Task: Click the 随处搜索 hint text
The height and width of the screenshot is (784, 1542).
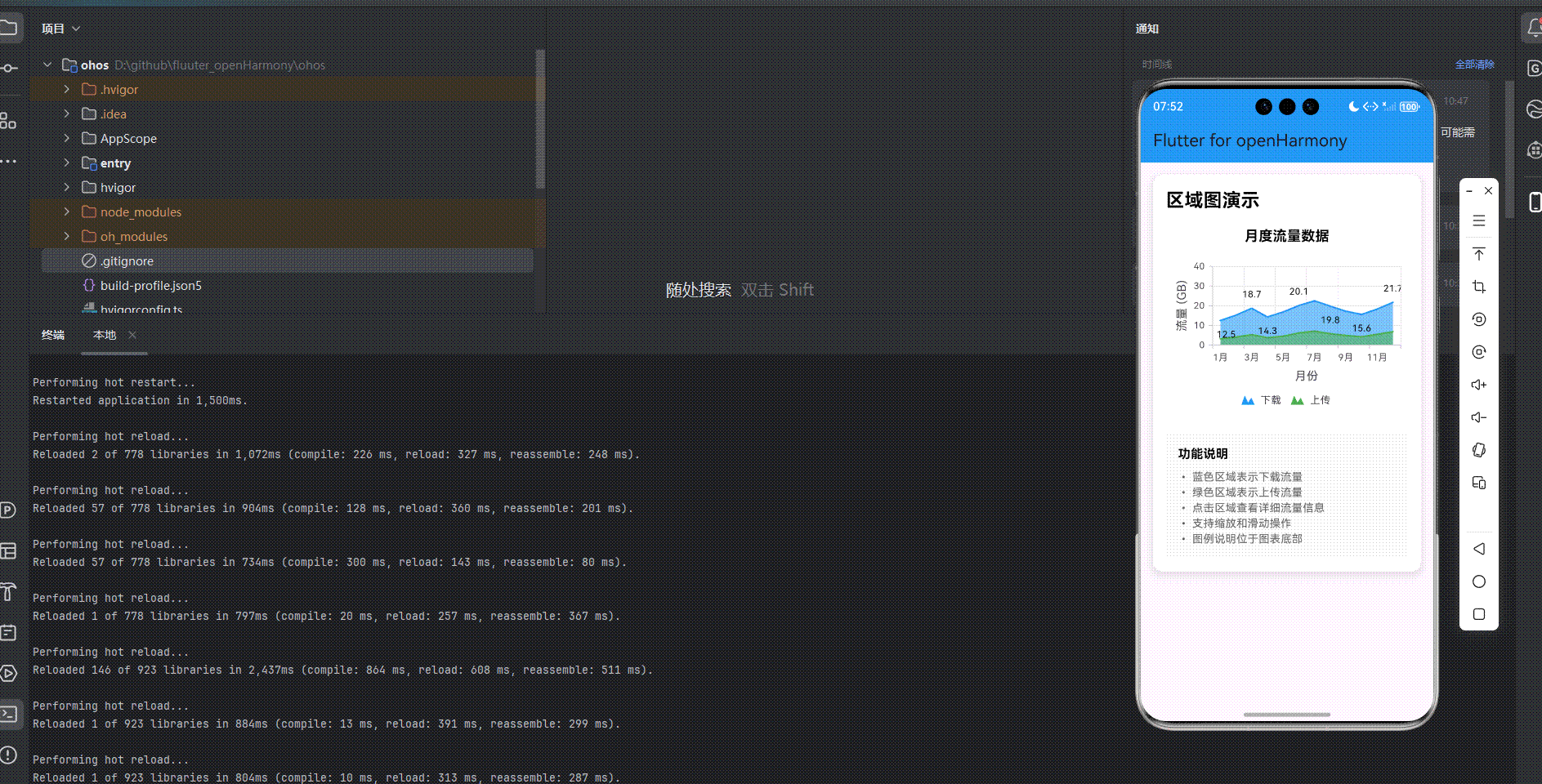Action: [x=699, y=290]
